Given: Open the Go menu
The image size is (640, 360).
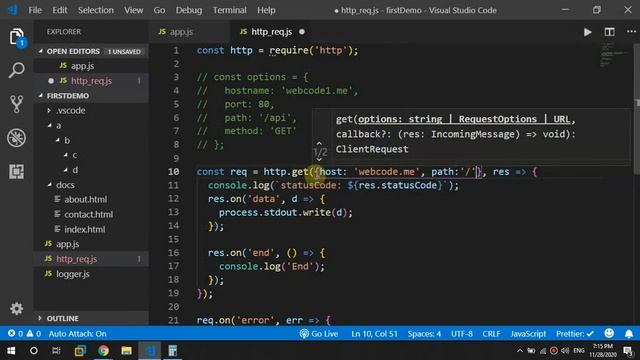Looking at the screenshot, I should click(159, 10).
